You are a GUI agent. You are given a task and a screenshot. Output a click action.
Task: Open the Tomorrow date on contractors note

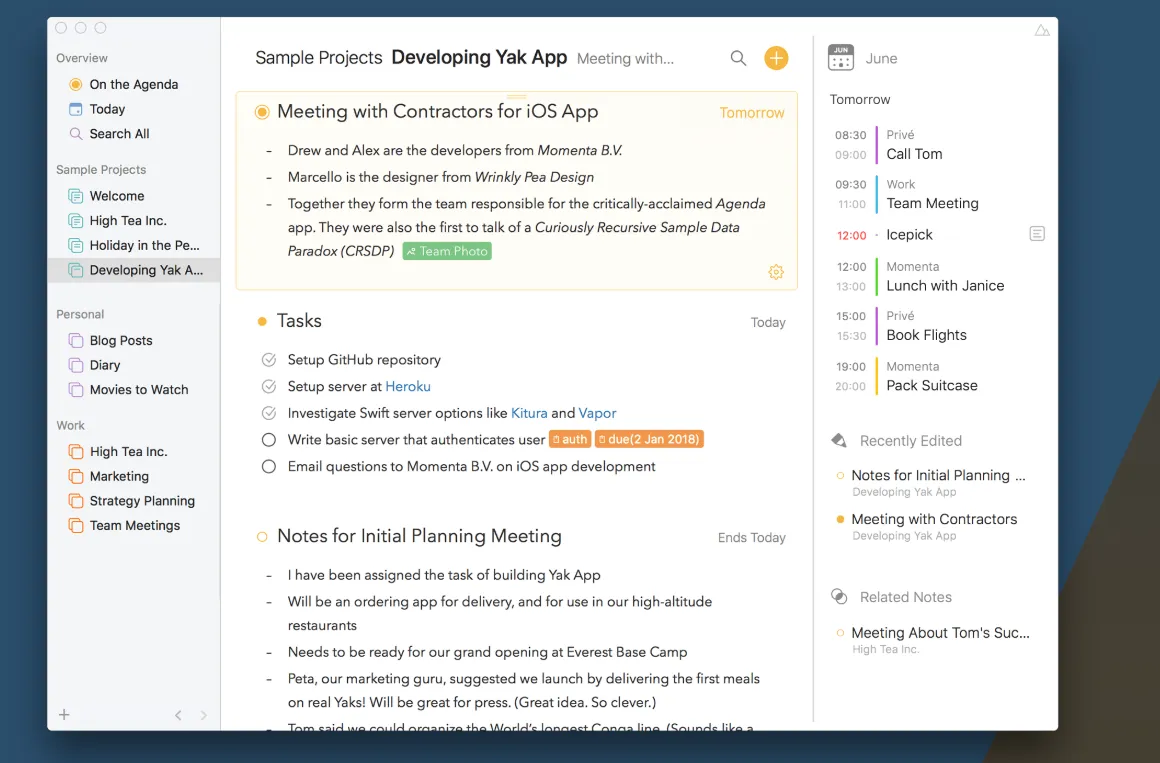coord(752,112)
